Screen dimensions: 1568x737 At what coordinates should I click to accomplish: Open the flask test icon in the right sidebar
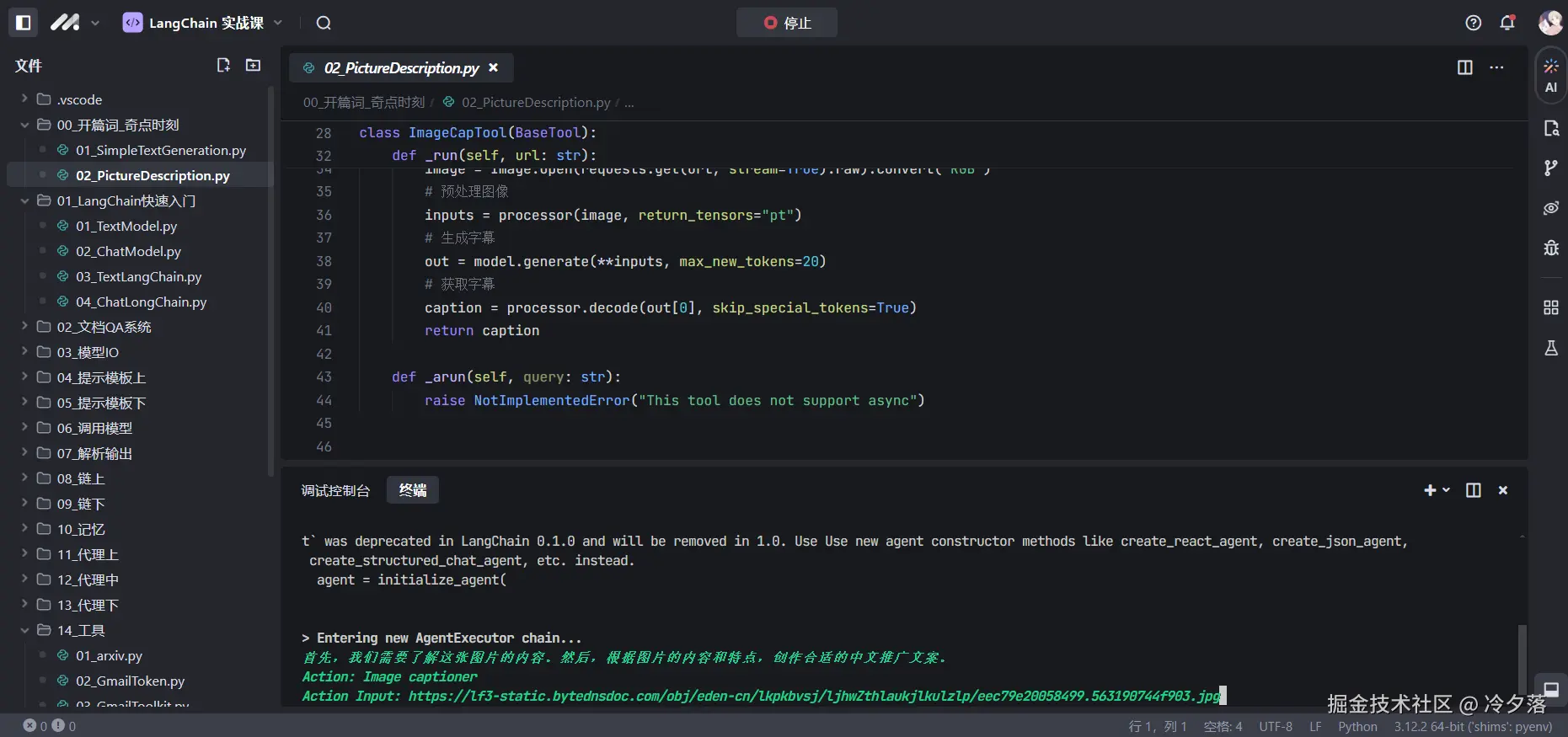[1550, 348]
